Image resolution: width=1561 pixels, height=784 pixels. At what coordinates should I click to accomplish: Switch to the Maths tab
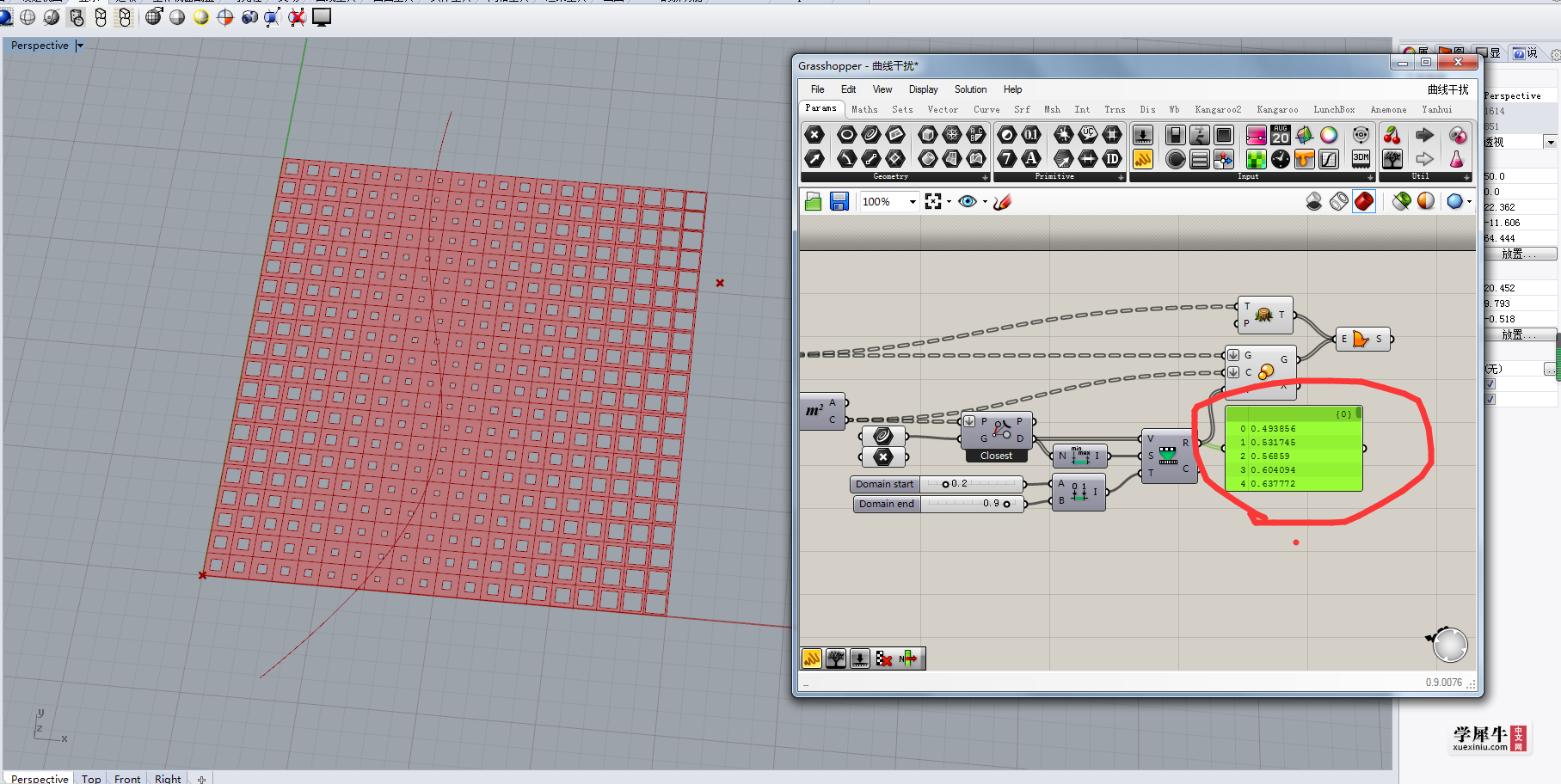pyautogui.click(x=864, y=109)
